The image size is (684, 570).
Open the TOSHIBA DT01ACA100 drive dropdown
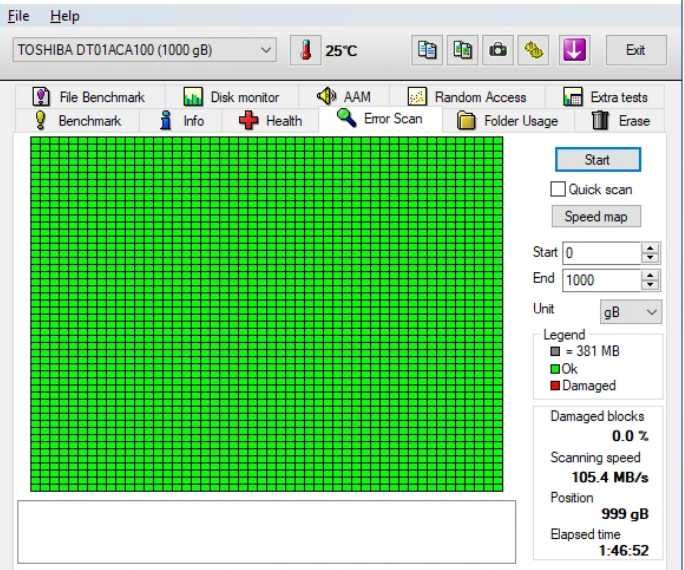(x=144, y=50)
